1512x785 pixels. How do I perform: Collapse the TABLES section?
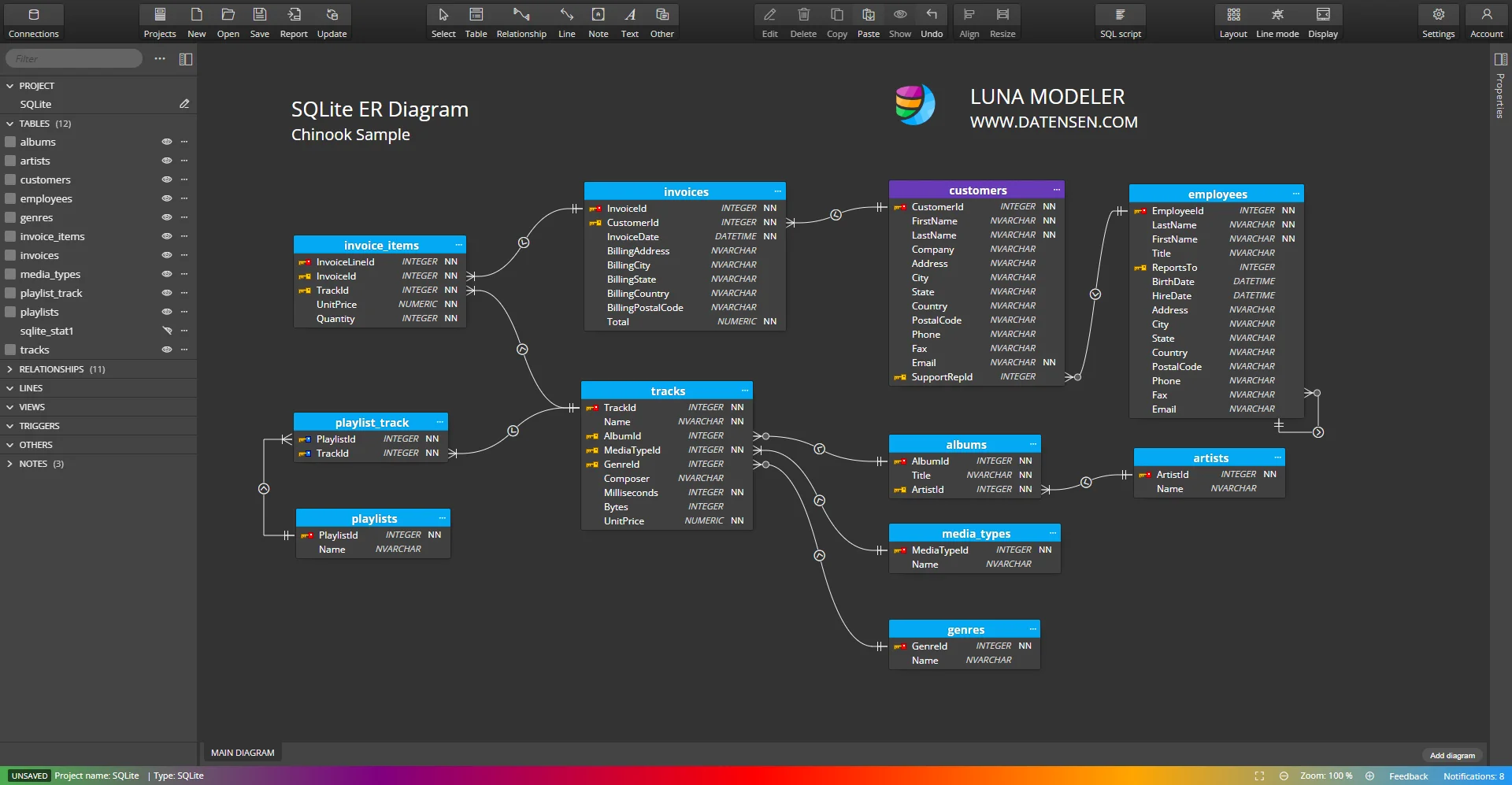pyautogui.click(x=10, y=124)
